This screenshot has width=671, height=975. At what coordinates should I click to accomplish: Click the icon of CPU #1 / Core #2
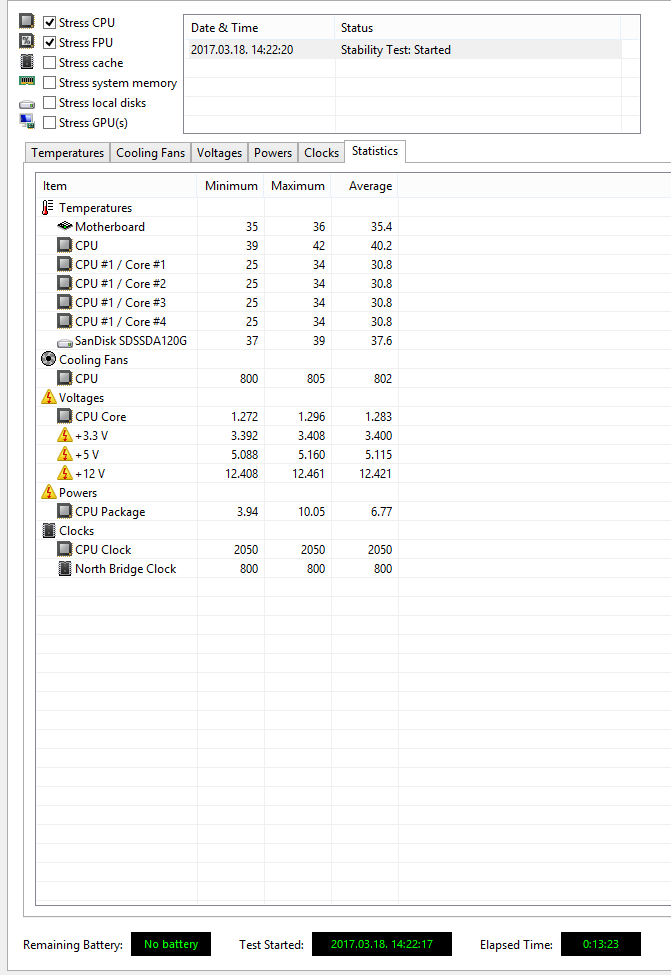[65, 283]
